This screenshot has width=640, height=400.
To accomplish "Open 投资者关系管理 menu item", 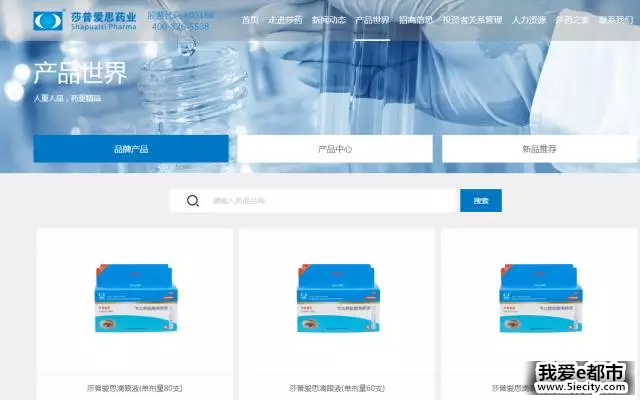I will pyautogui.click(x=472, y=20).
